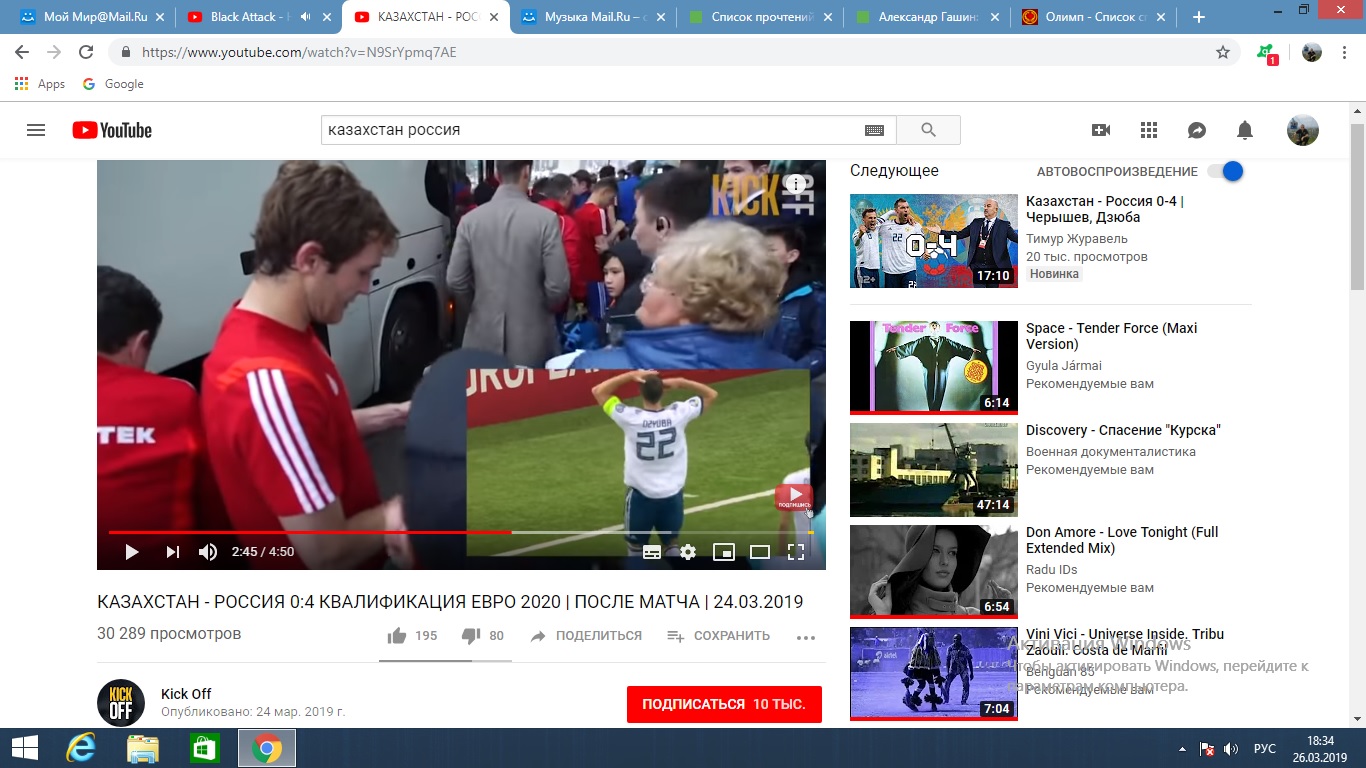Switch input language РУС
Image resolution: width=1366 pixels, height=768 pixels.
coord(1265,748)
